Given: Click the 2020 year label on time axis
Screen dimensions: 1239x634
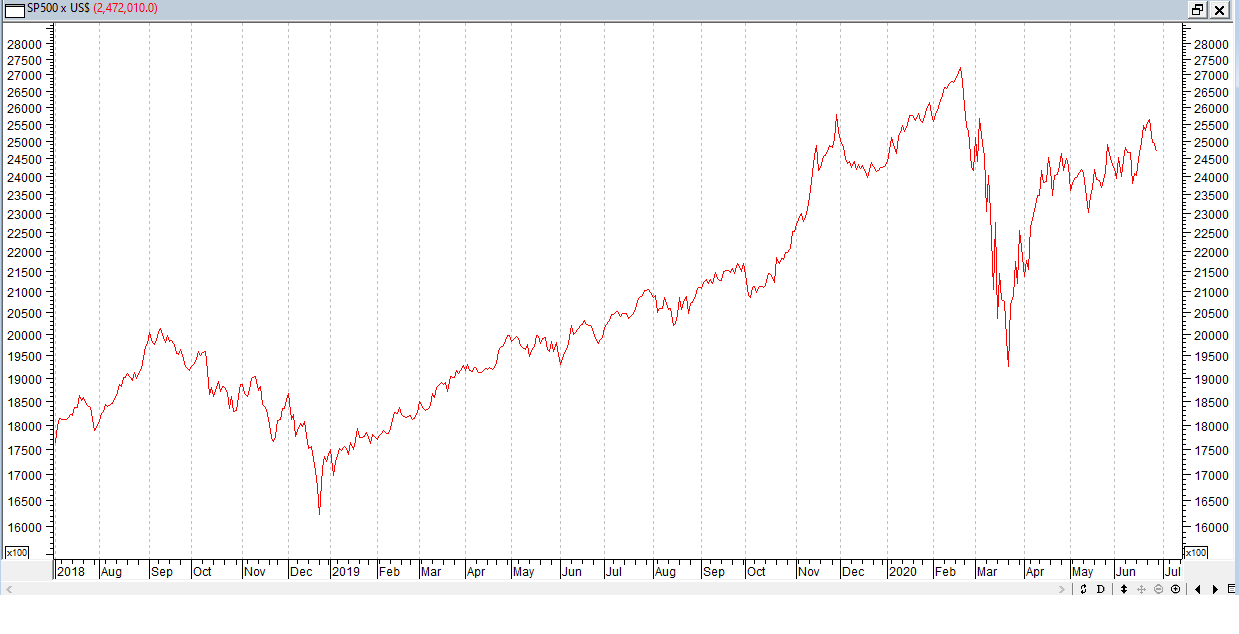Looking at the screenshot, I should [x=902, y=572].
